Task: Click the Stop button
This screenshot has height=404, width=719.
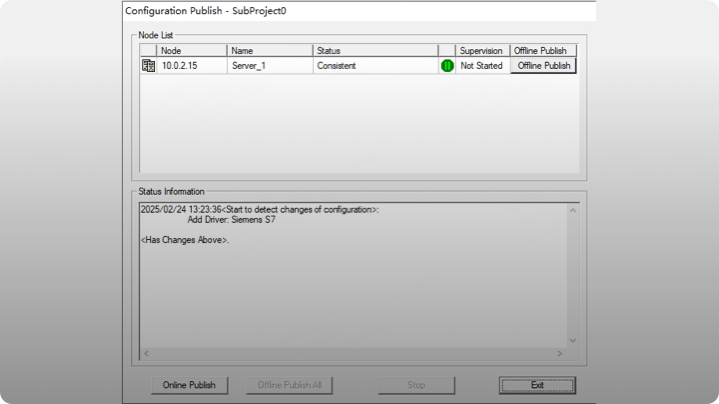Action: [416, 385]
